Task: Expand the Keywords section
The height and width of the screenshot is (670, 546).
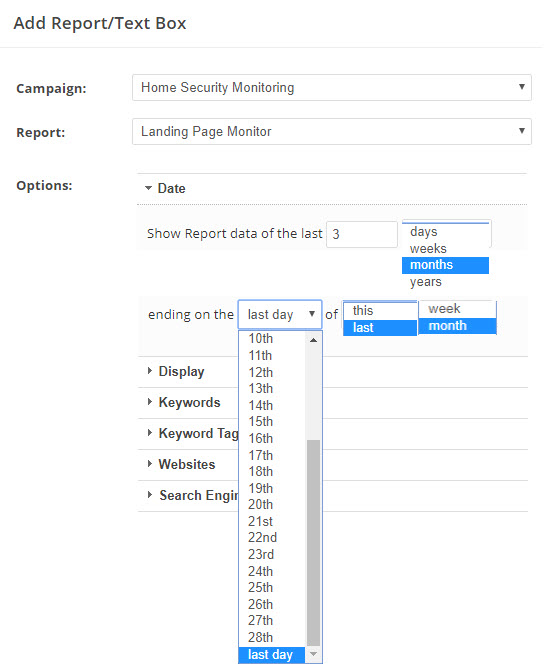Action: coord(184,403)
